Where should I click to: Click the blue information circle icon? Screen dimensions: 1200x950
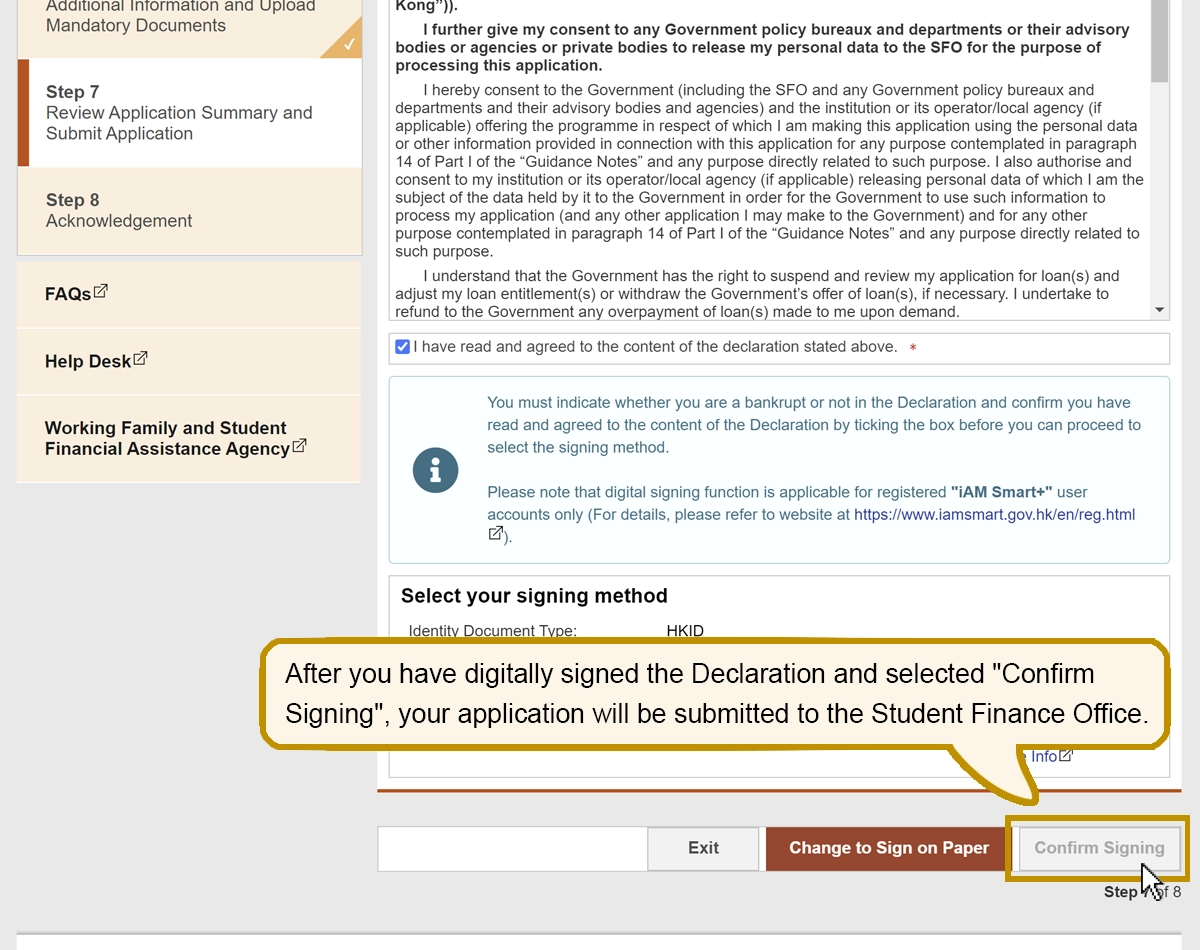pyautogui.click(x=435, y=470)
